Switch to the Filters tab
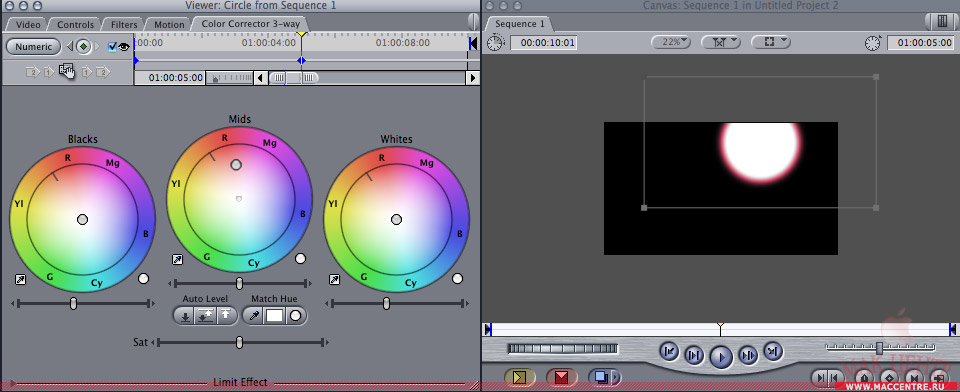This screenshot has height=392, width=960. (x=124, y=24)
